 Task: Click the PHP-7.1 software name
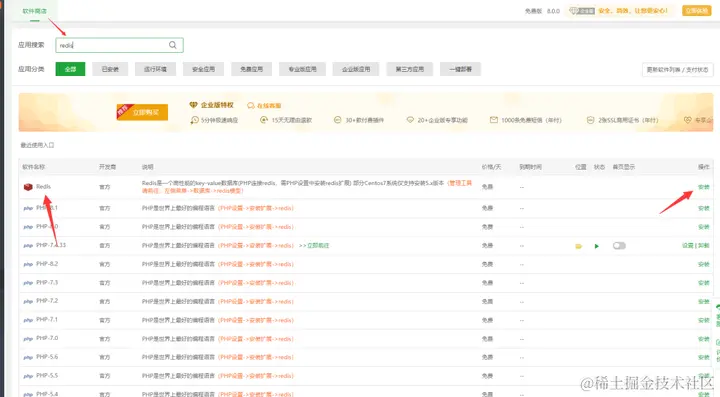[47, 319]
